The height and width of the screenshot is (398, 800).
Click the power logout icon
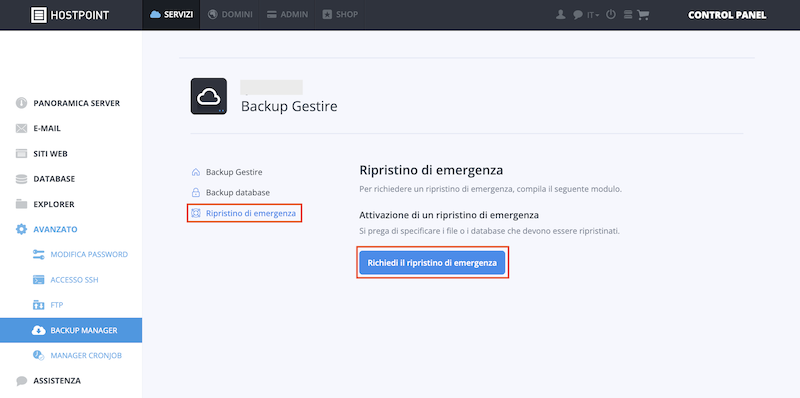point(611,15)
